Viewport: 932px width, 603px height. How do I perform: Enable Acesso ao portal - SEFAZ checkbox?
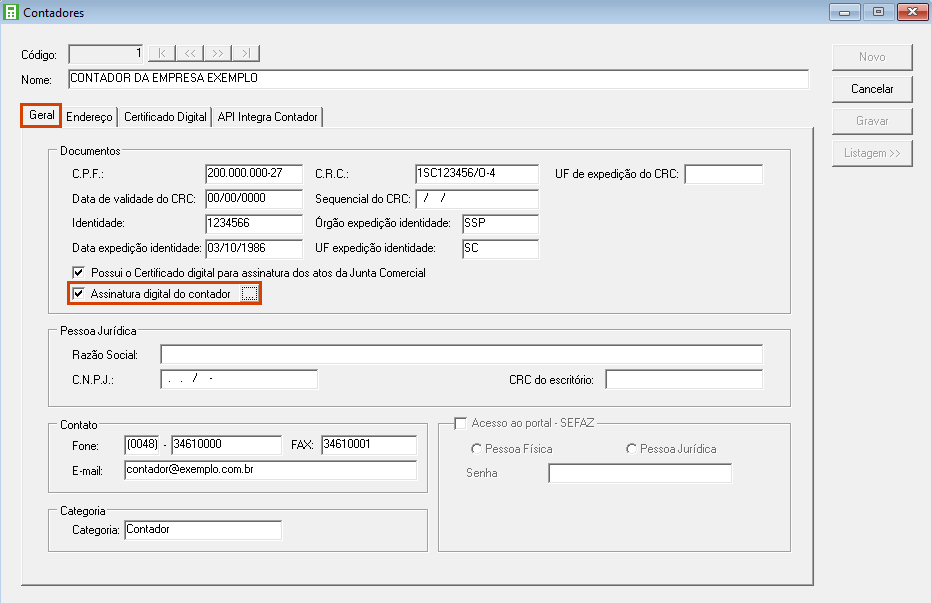coord(461,423)
